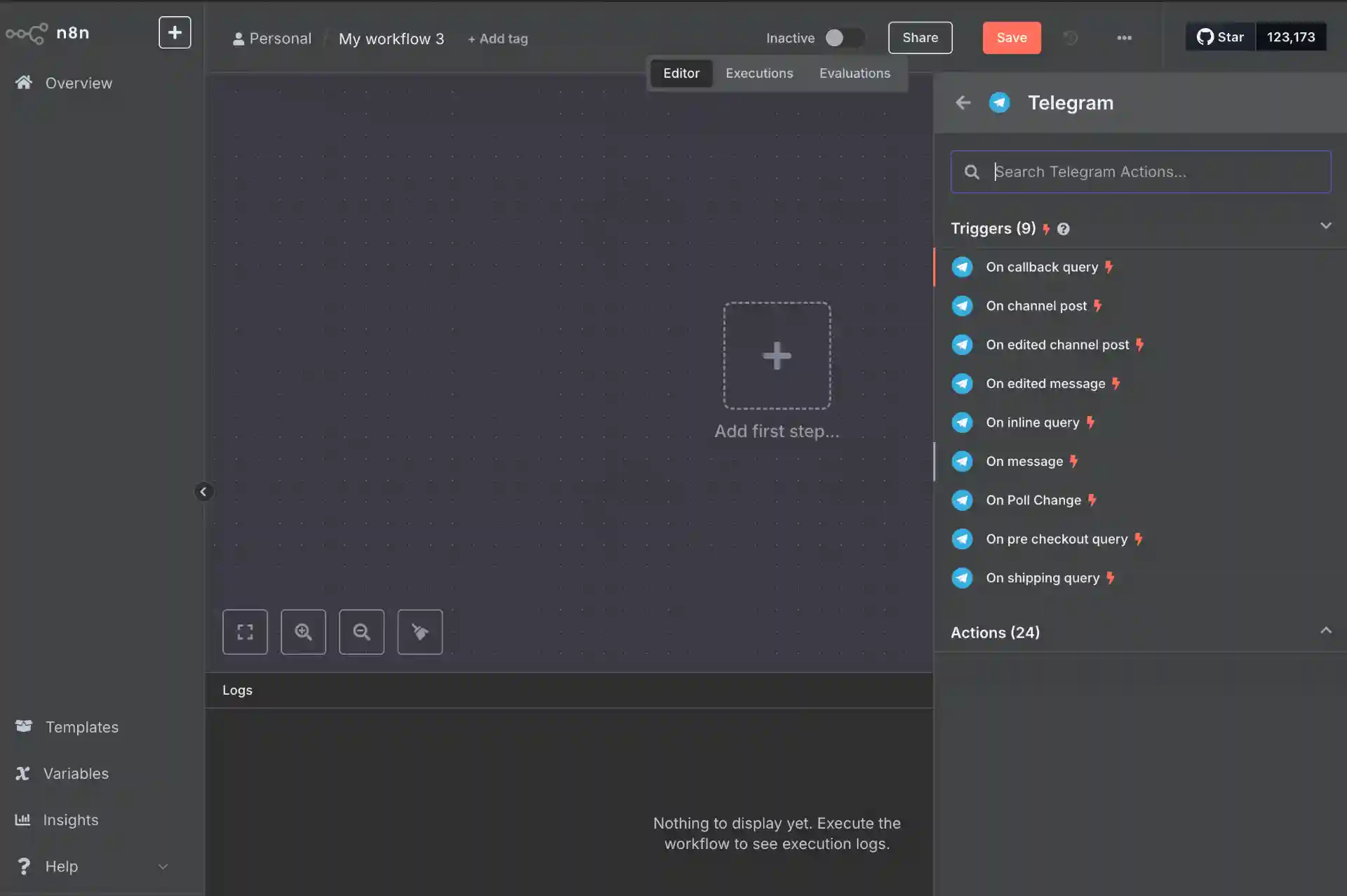
Task: Click Telegram icon beside On Poll Change
Action: pos(962,500)
